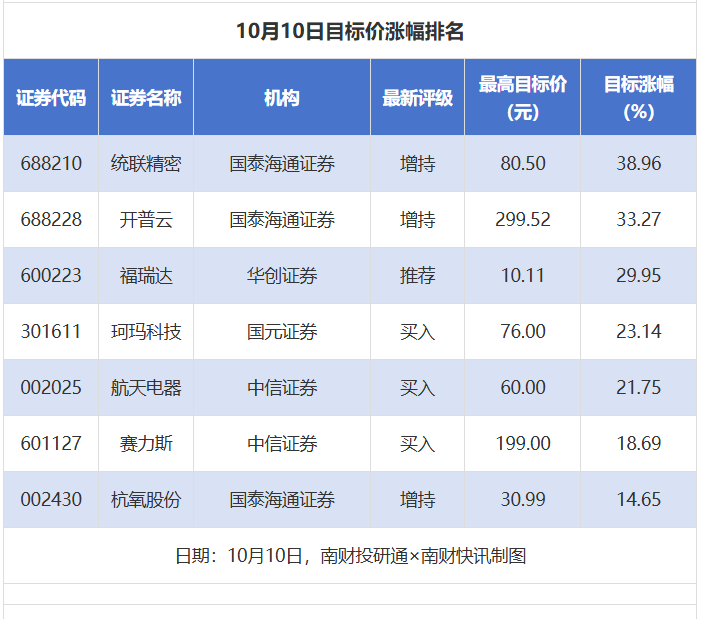This screenshot has width=704, height=619.
Task: Select stock name 赛力斯
Action: (x=146, y=443)
